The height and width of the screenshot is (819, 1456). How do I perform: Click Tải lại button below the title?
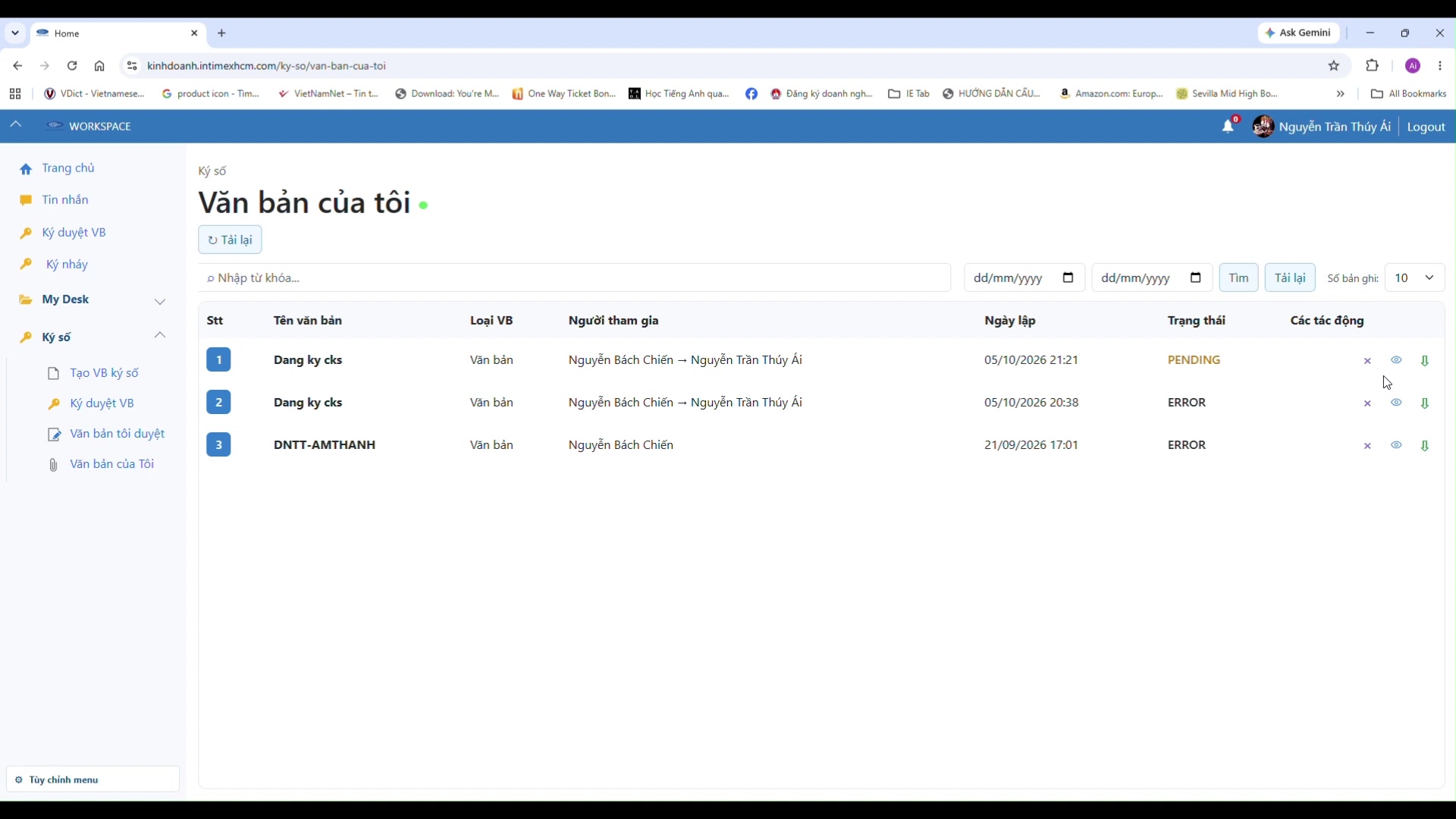point(230,240)
